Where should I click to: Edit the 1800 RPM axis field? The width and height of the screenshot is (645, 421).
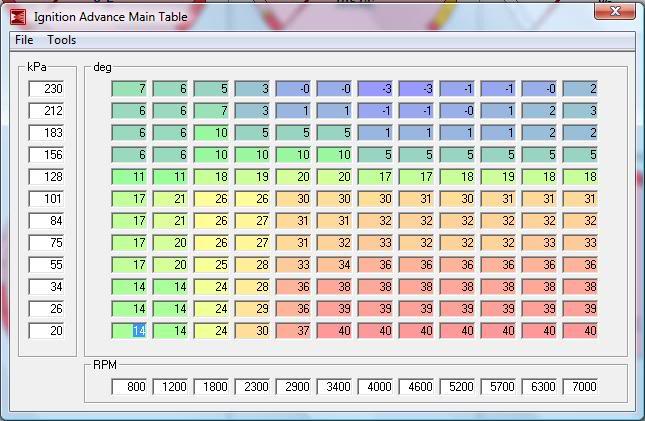[211, 386]
